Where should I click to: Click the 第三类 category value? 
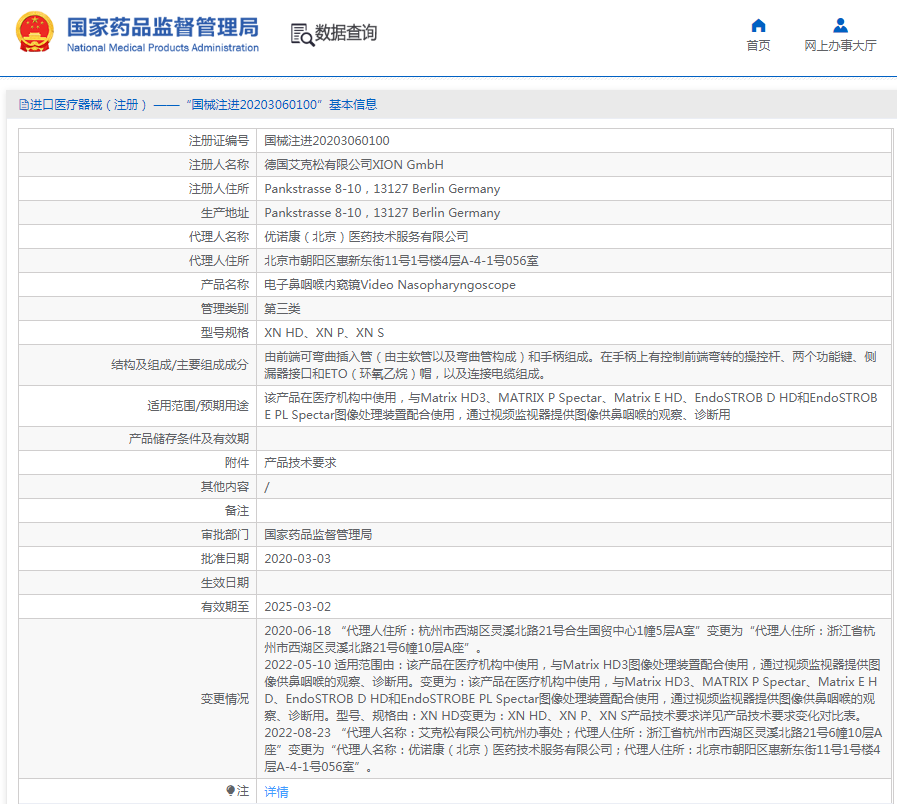coord(282,309)
